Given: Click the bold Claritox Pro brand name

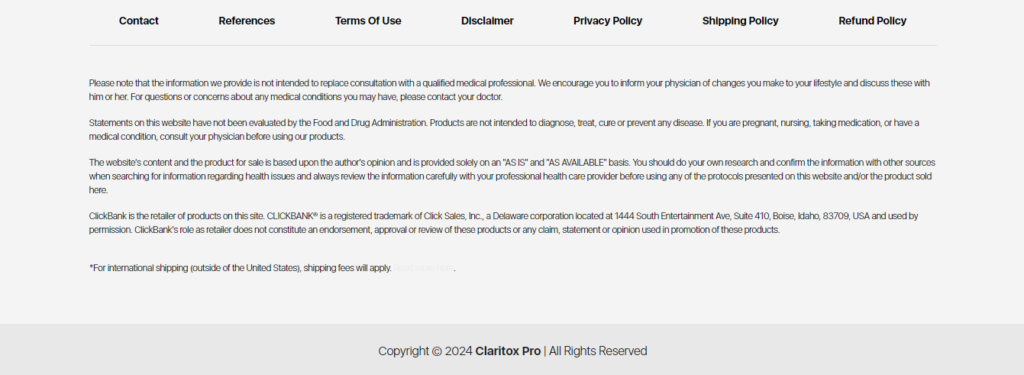Looking at the screenshot, I should pos(508,351).
